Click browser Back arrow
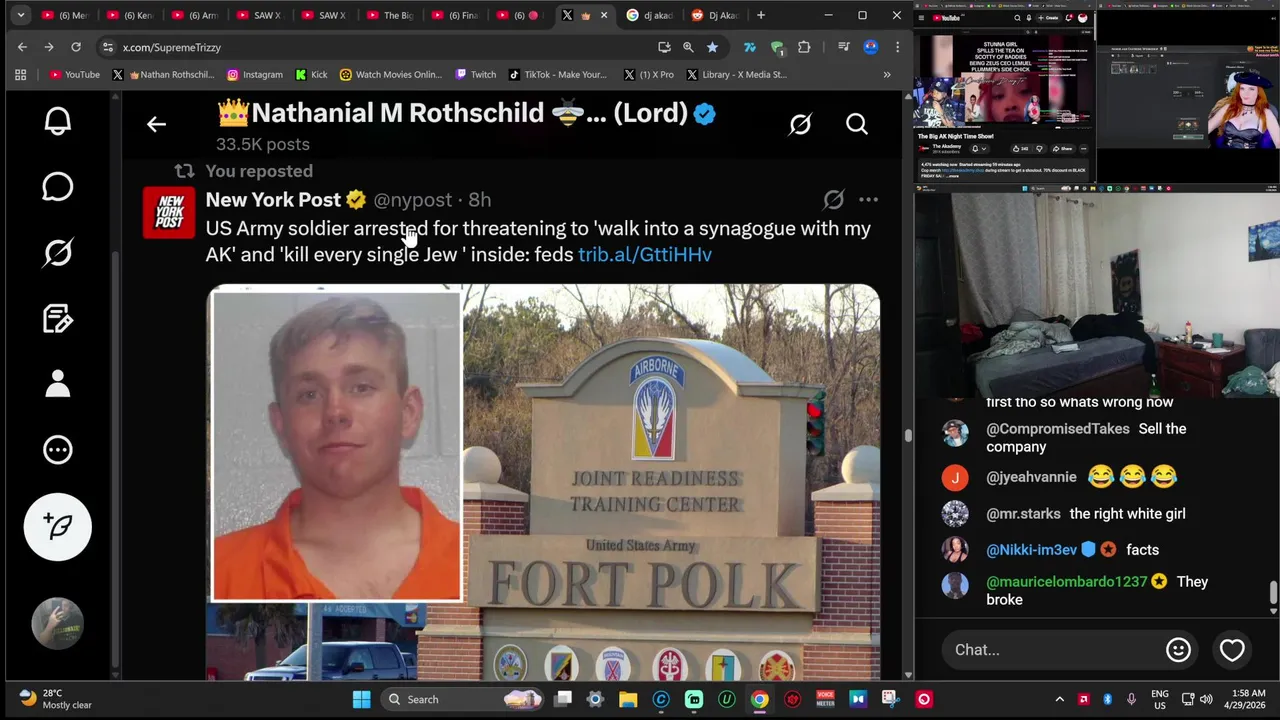 tap(22, 47)
